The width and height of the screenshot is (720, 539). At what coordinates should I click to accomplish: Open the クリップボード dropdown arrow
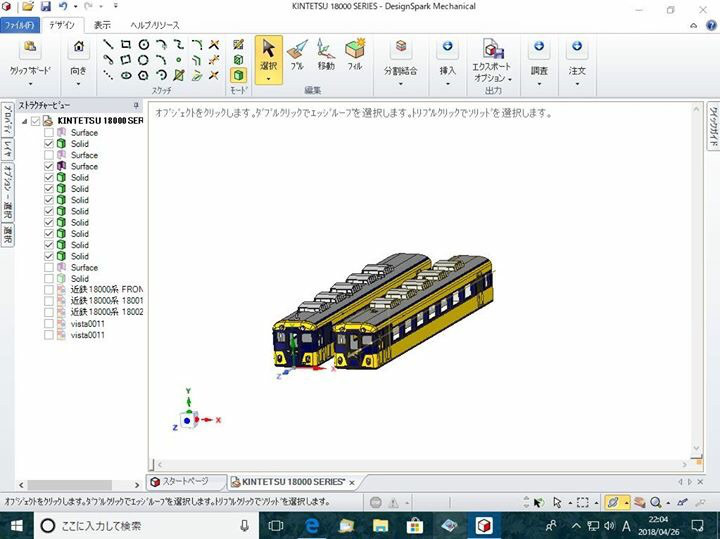30,84
